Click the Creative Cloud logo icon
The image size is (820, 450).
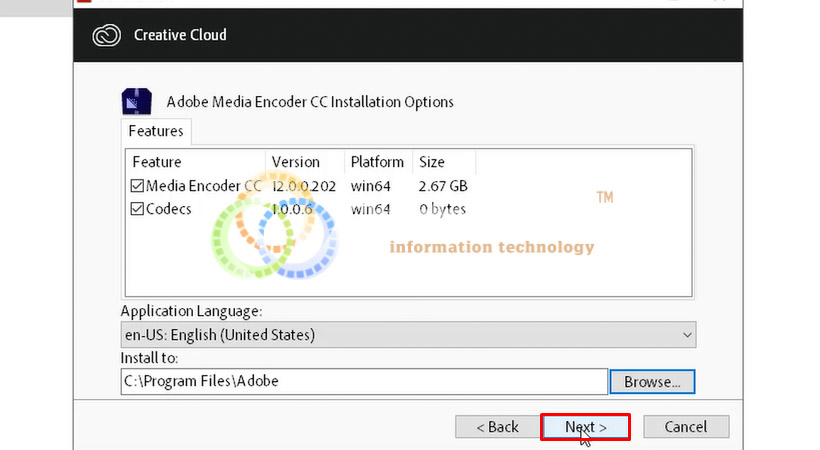coord(107,36)
